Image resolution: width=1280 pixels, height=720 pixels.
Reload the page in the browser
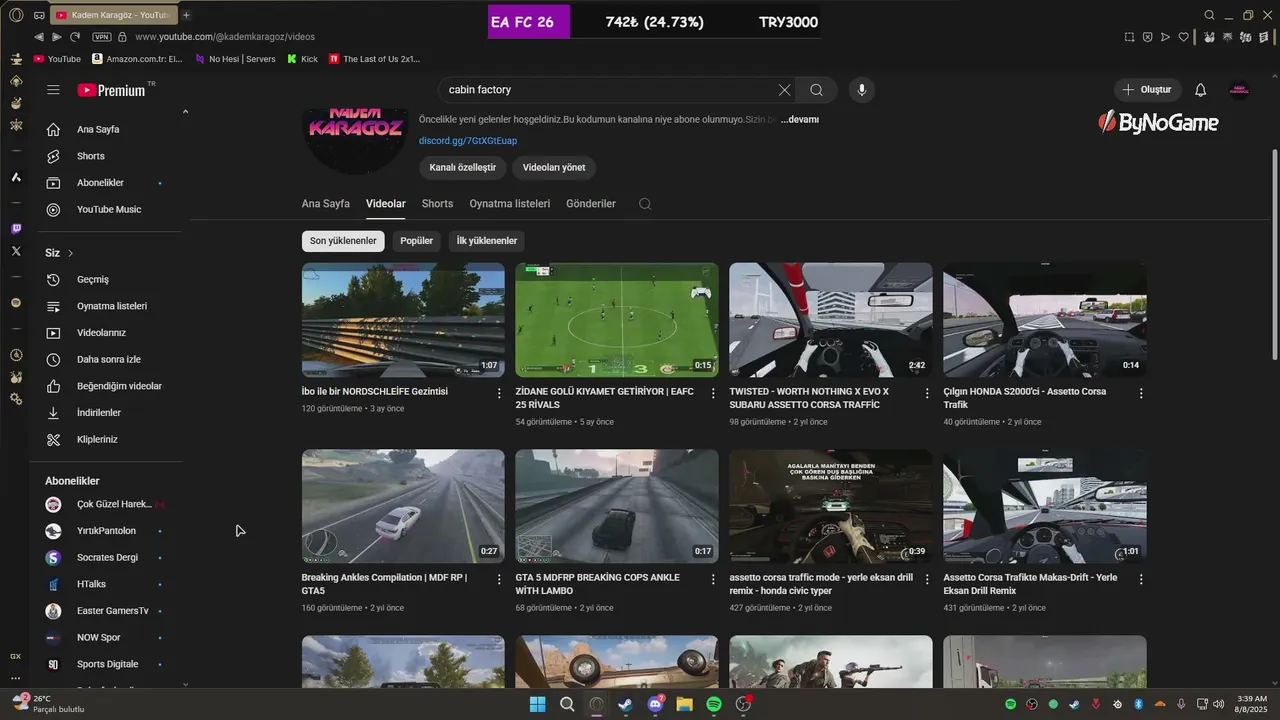(75, 37)
